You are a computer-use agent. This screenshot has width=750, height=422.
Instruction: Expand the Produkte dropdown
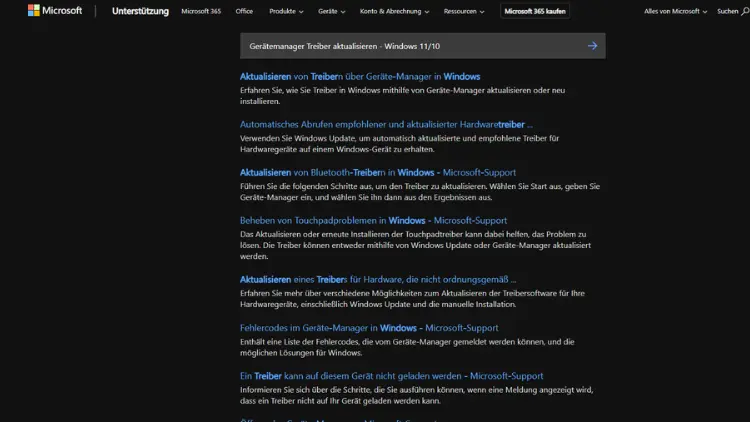[286, 11]
